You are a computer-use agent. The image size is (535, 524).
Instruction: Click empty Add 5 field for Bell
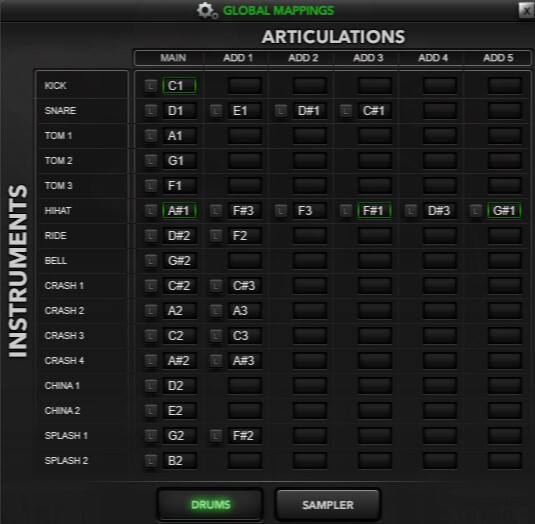[x=504, y=261]
